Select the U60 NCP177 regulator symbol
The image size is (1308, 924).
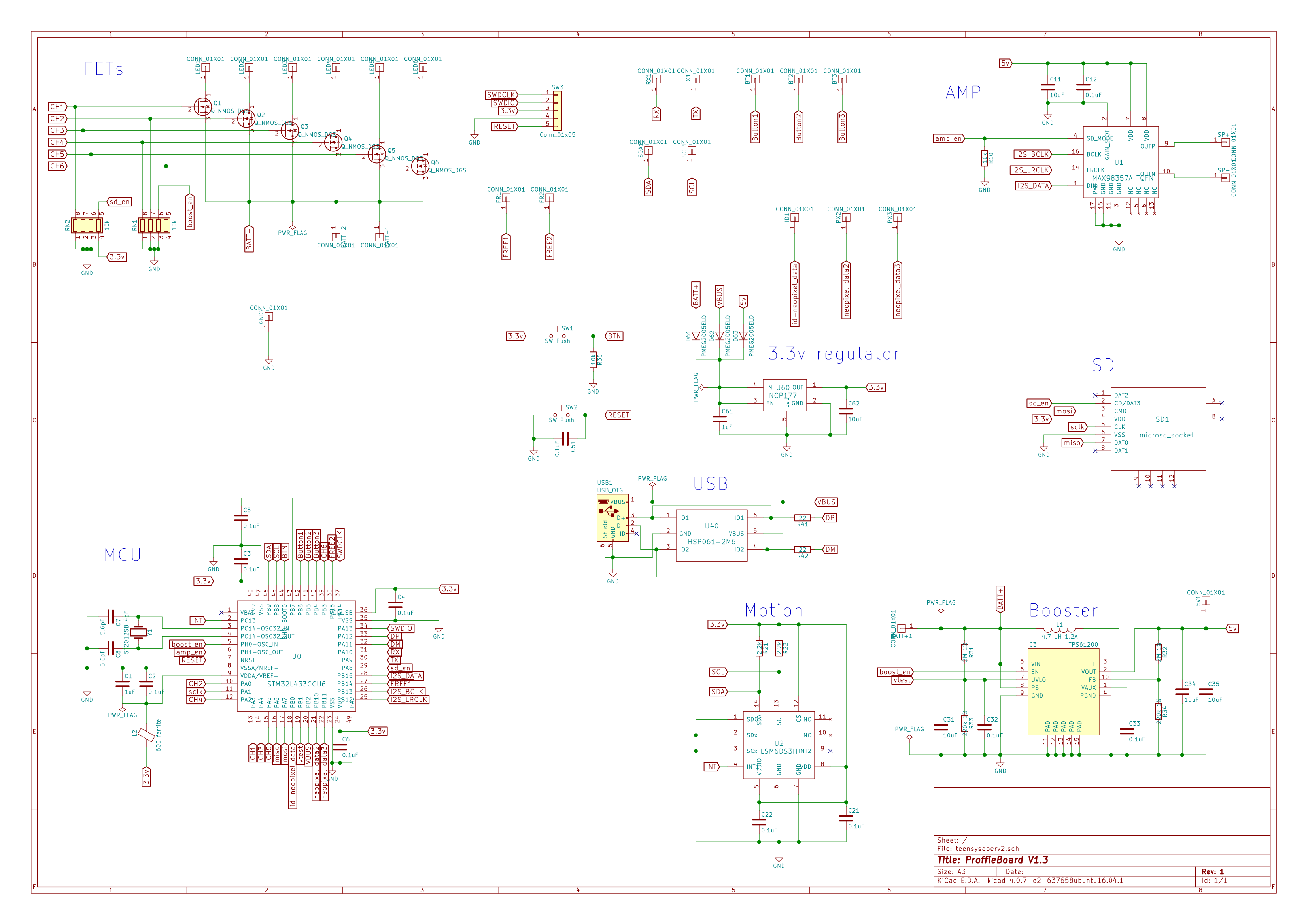pos(784,395)
